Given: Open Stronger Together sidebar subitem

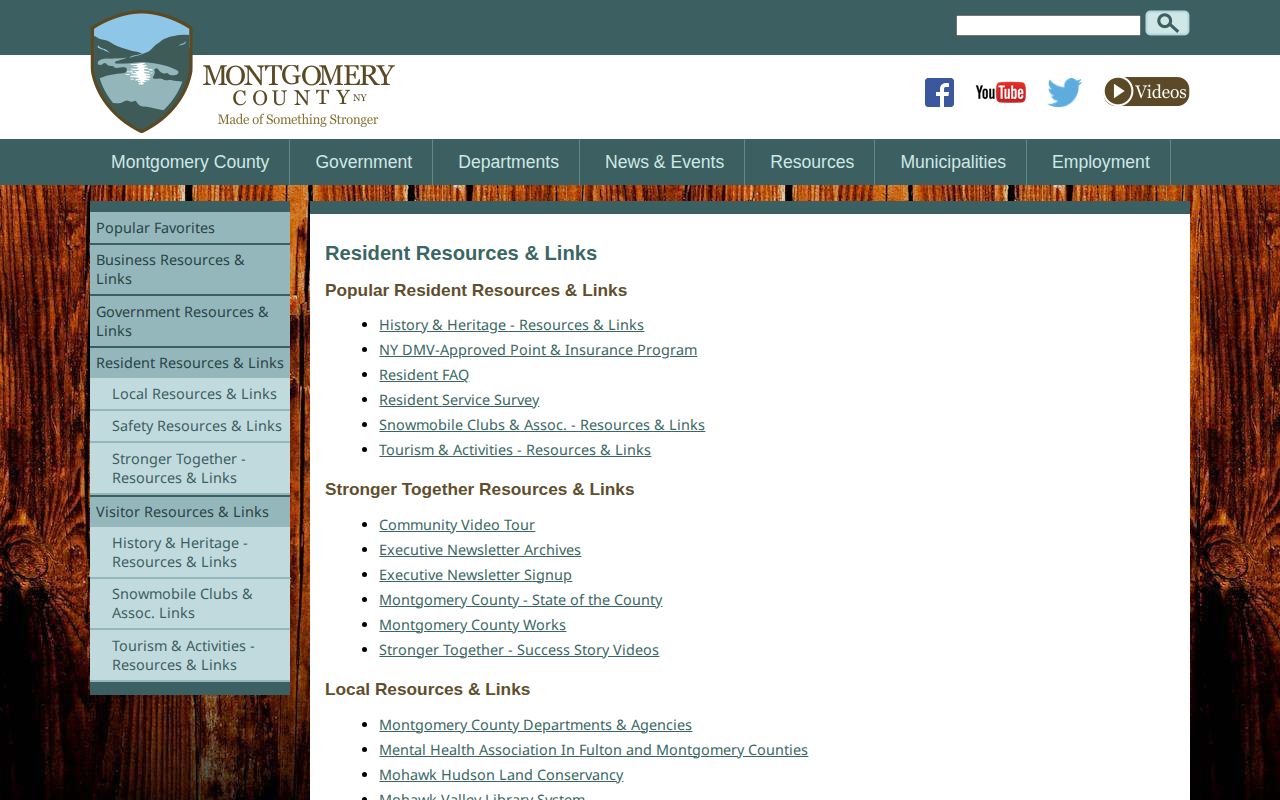Looking at the screenshot, I should 190,468.
